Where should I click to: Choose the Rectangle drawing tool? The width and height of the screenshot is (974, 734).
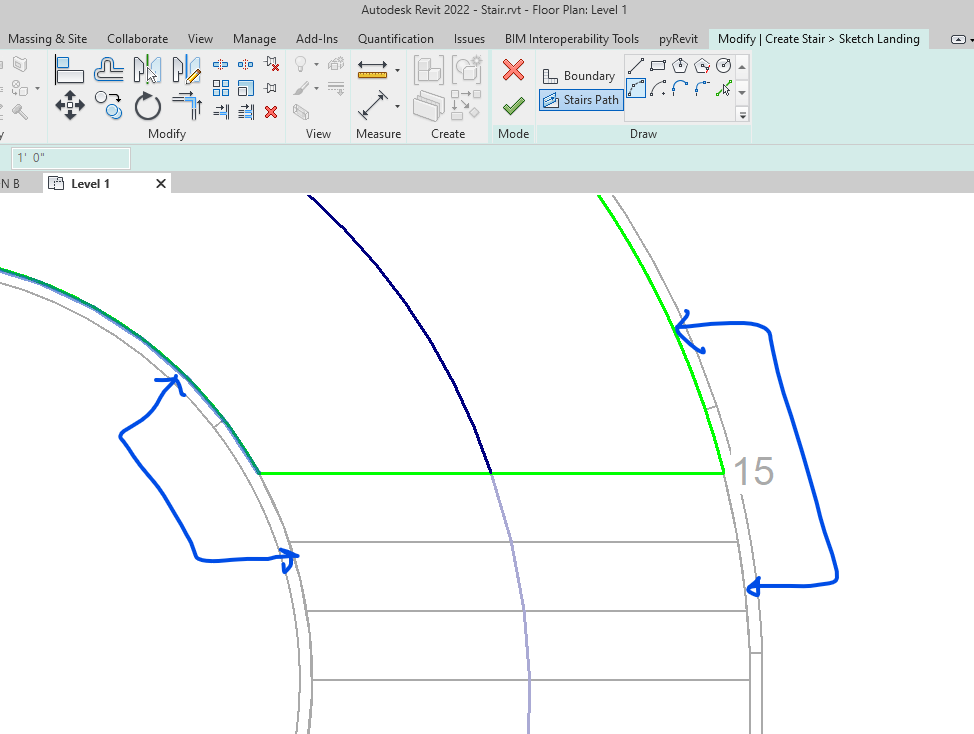coord(657,66)
